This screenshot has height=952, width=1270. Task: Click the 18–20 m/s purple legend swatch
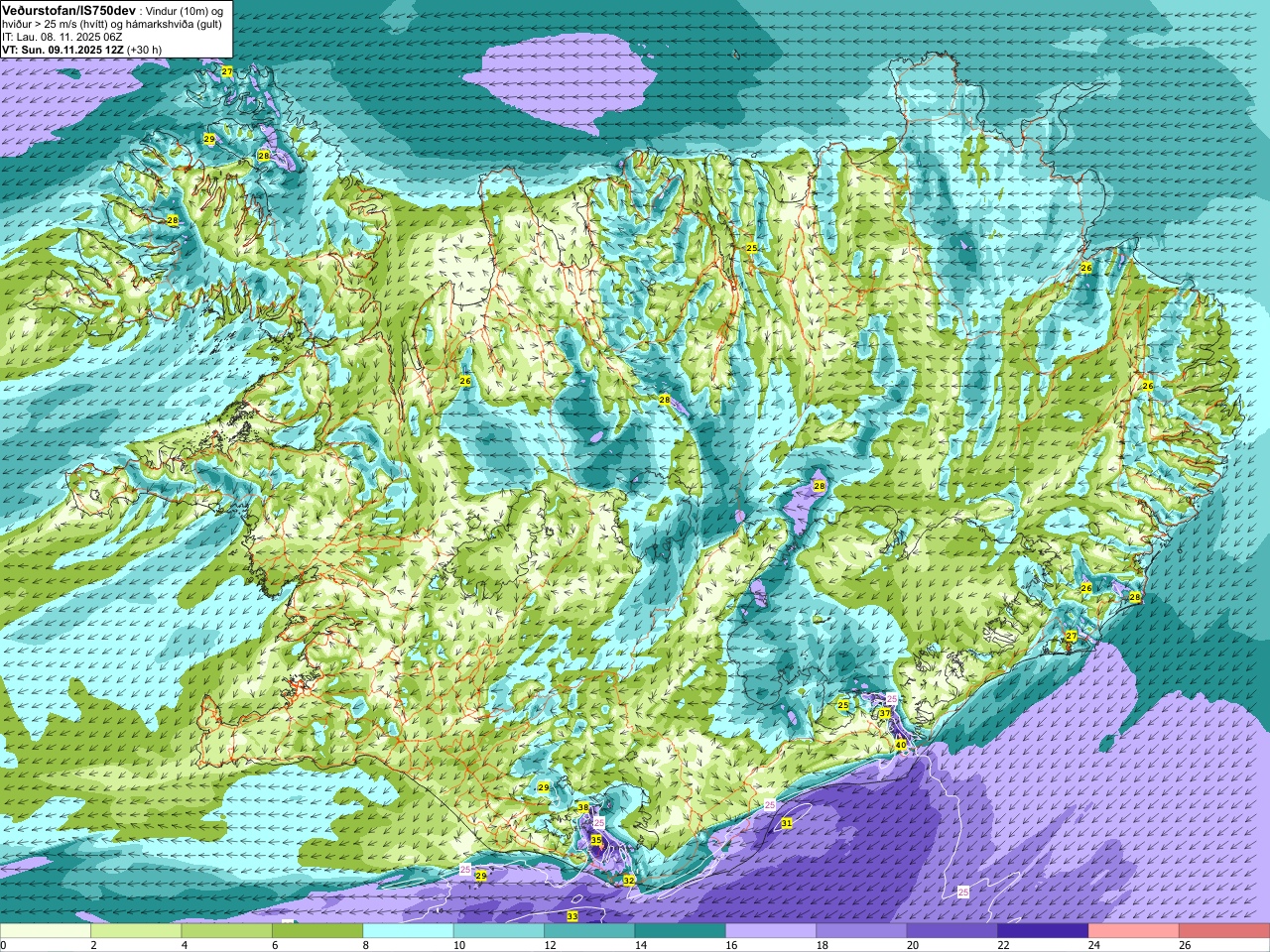tap(861, 931)
